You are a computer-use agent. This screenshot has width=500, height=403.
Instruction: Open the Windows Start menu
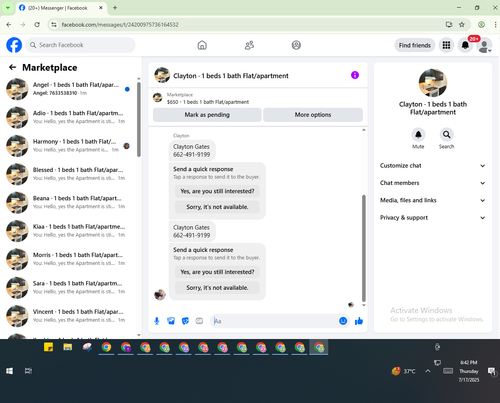coord(10,371)
